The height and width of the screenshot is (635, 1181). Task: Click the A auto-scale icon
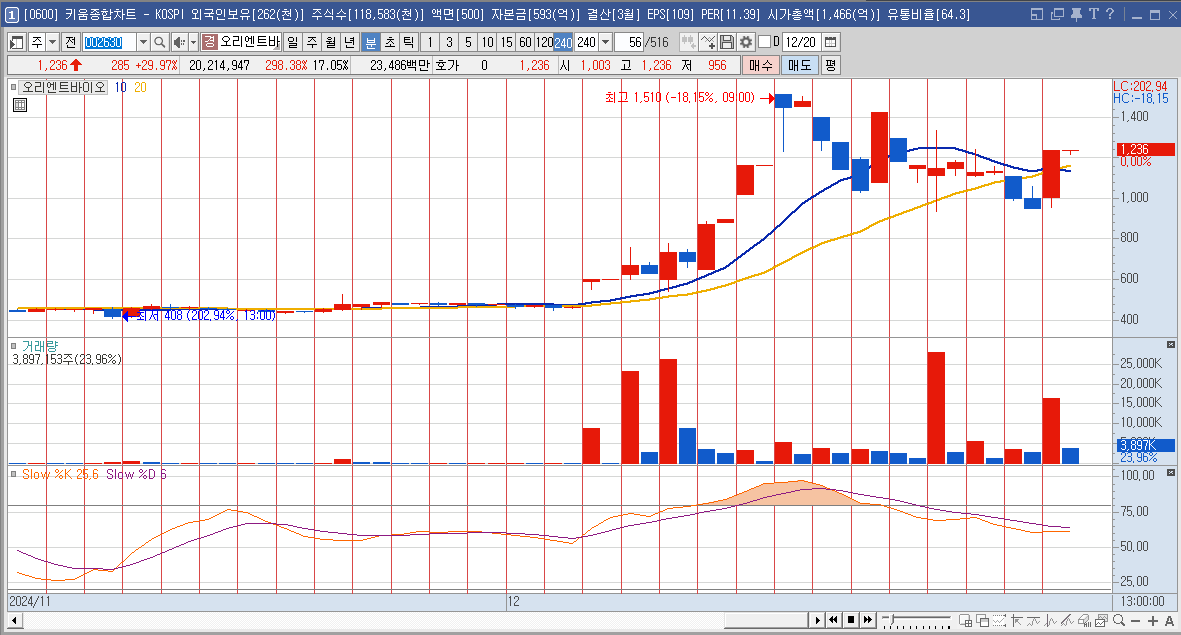(x=1169, y=621)
